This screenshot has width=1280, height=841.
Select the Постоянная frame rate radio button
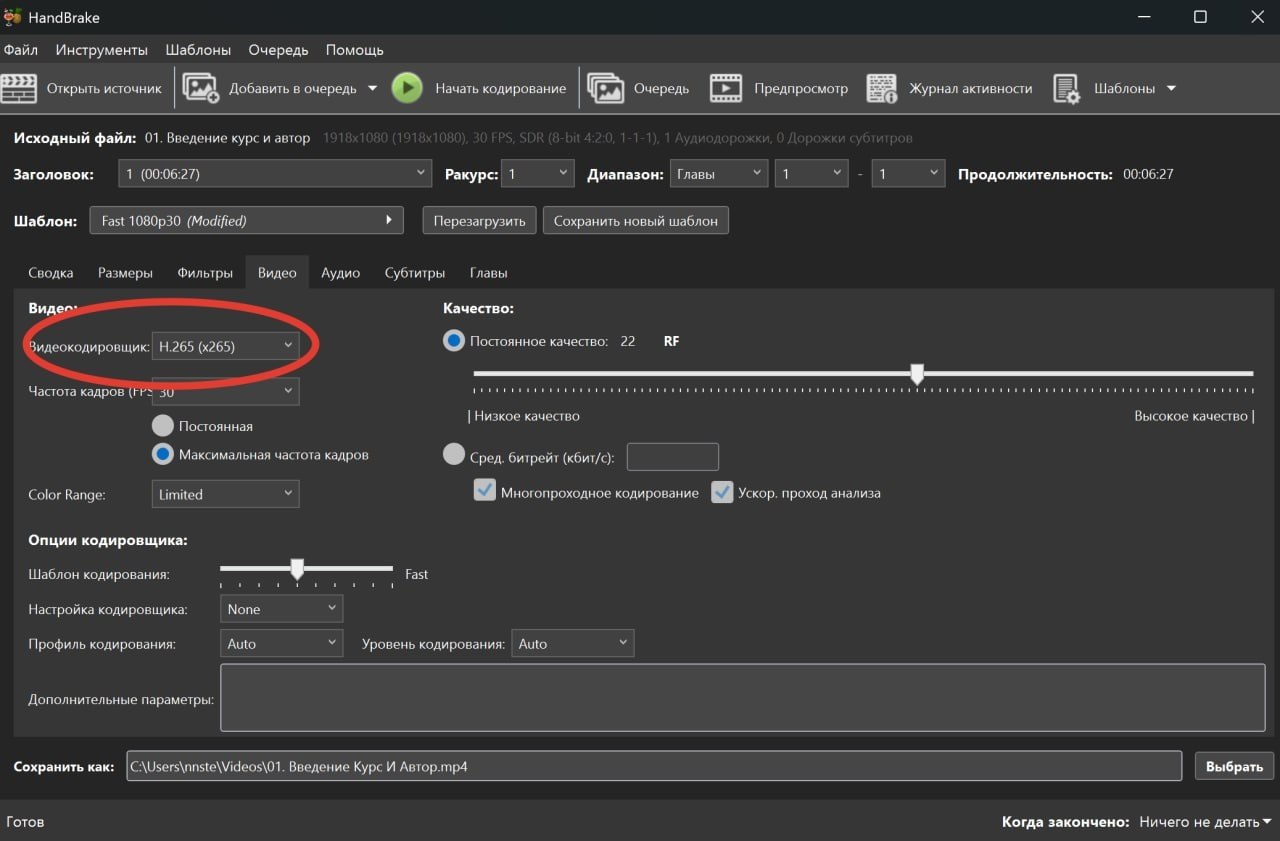162,426
